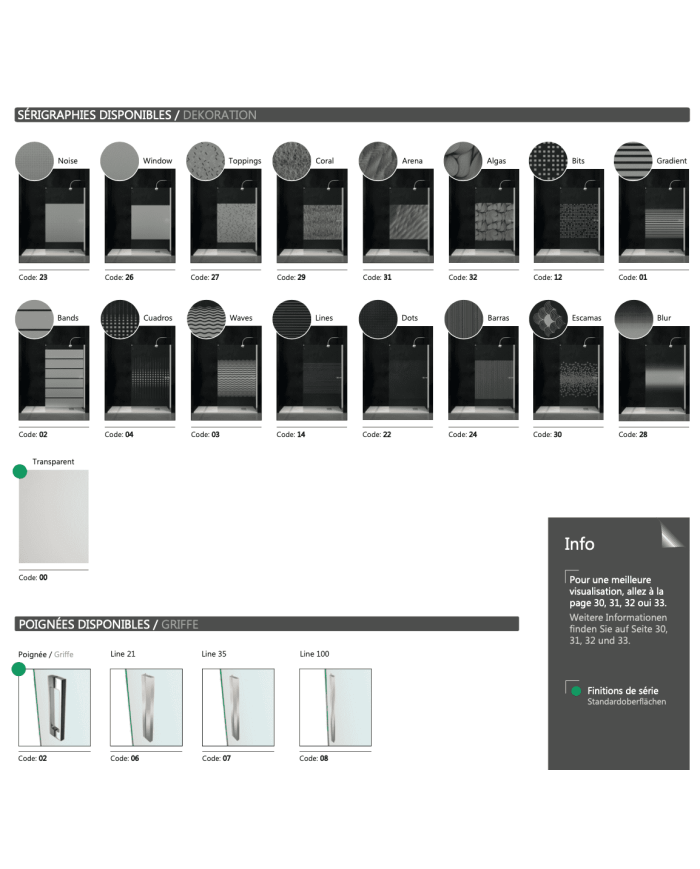Select the Escamas circular pattern icon
The image size is (700, 869).
[548, 317]
